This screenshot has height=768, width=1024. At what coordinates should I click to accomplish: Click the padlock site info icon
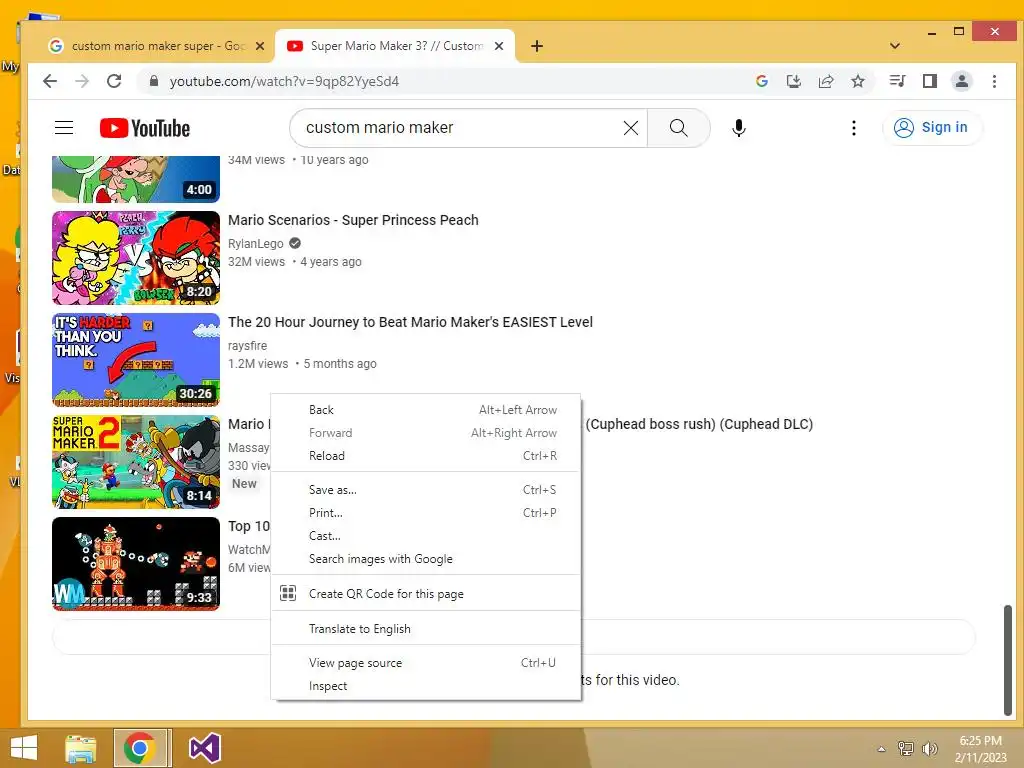click(154, 81)
